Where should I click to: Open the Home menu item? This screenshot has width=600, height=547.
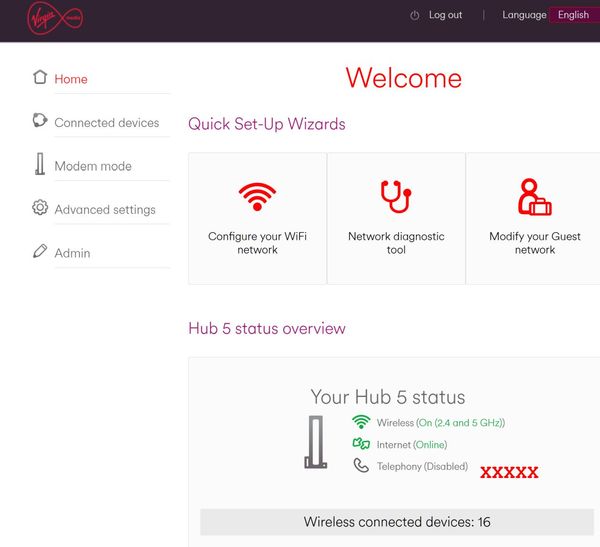pyautogui.click(x=71, y=79)
